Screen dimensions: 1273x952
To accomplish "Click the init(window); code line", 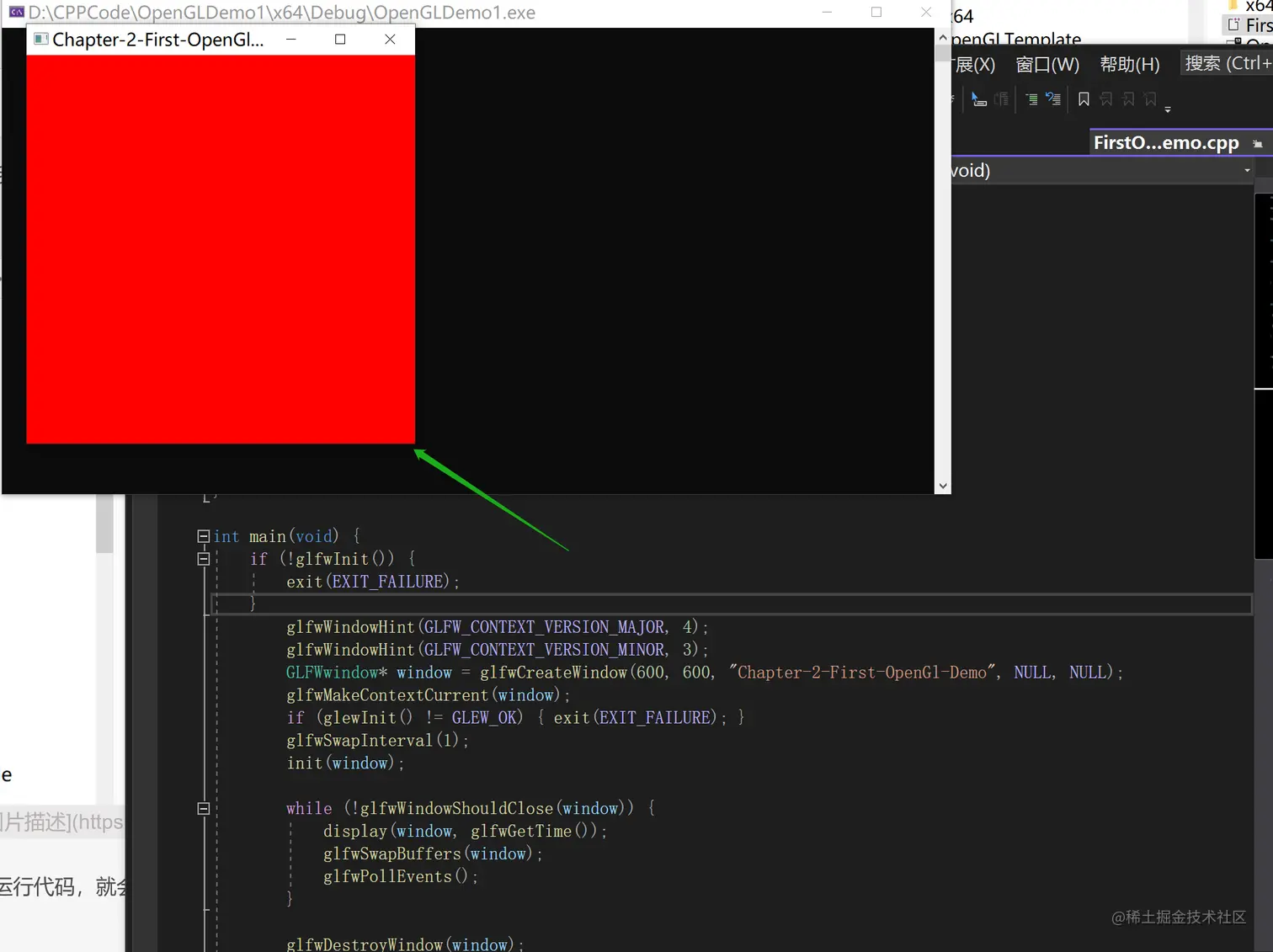I will point(345,763).
